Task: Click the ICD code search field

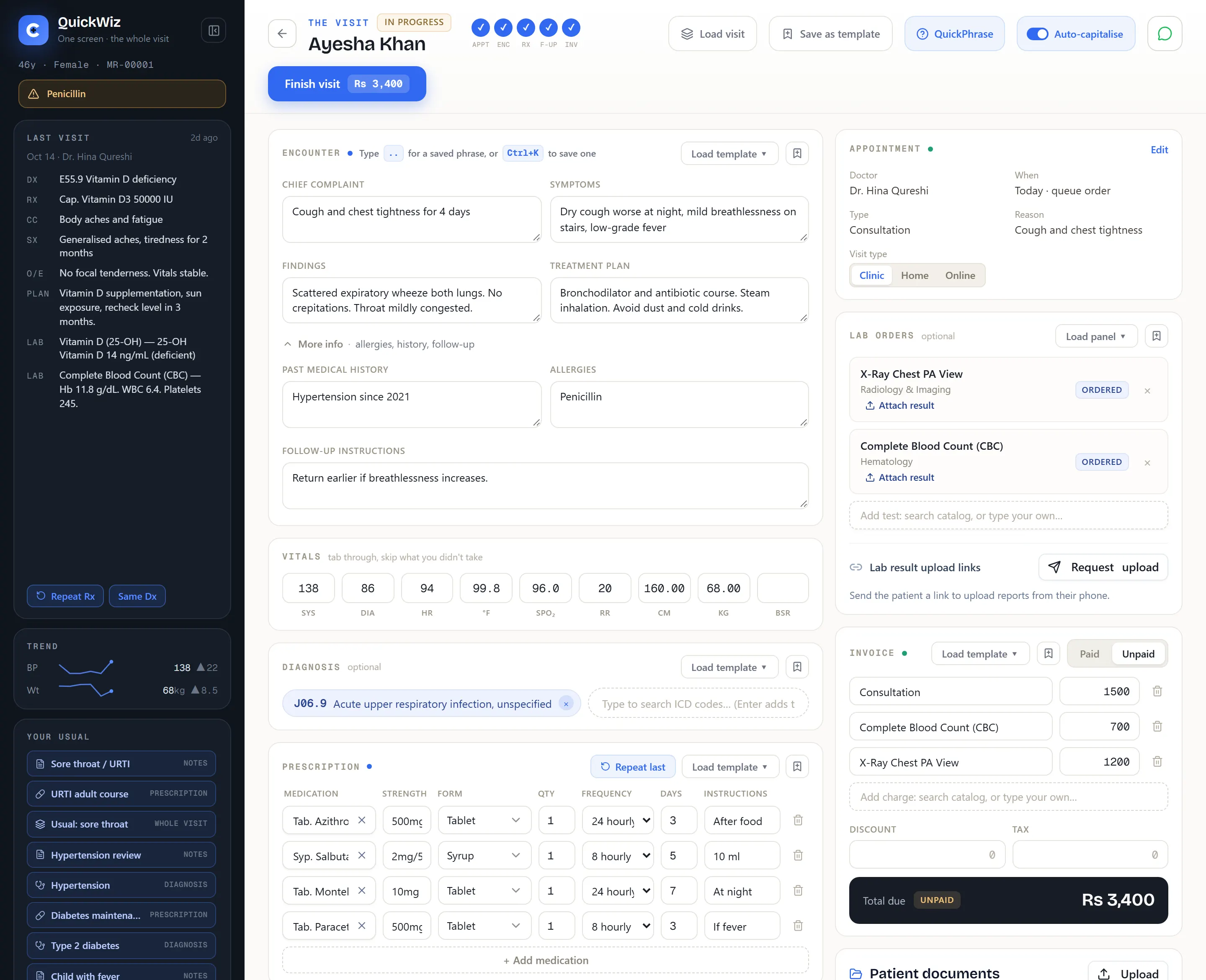Action: point(698,704)
